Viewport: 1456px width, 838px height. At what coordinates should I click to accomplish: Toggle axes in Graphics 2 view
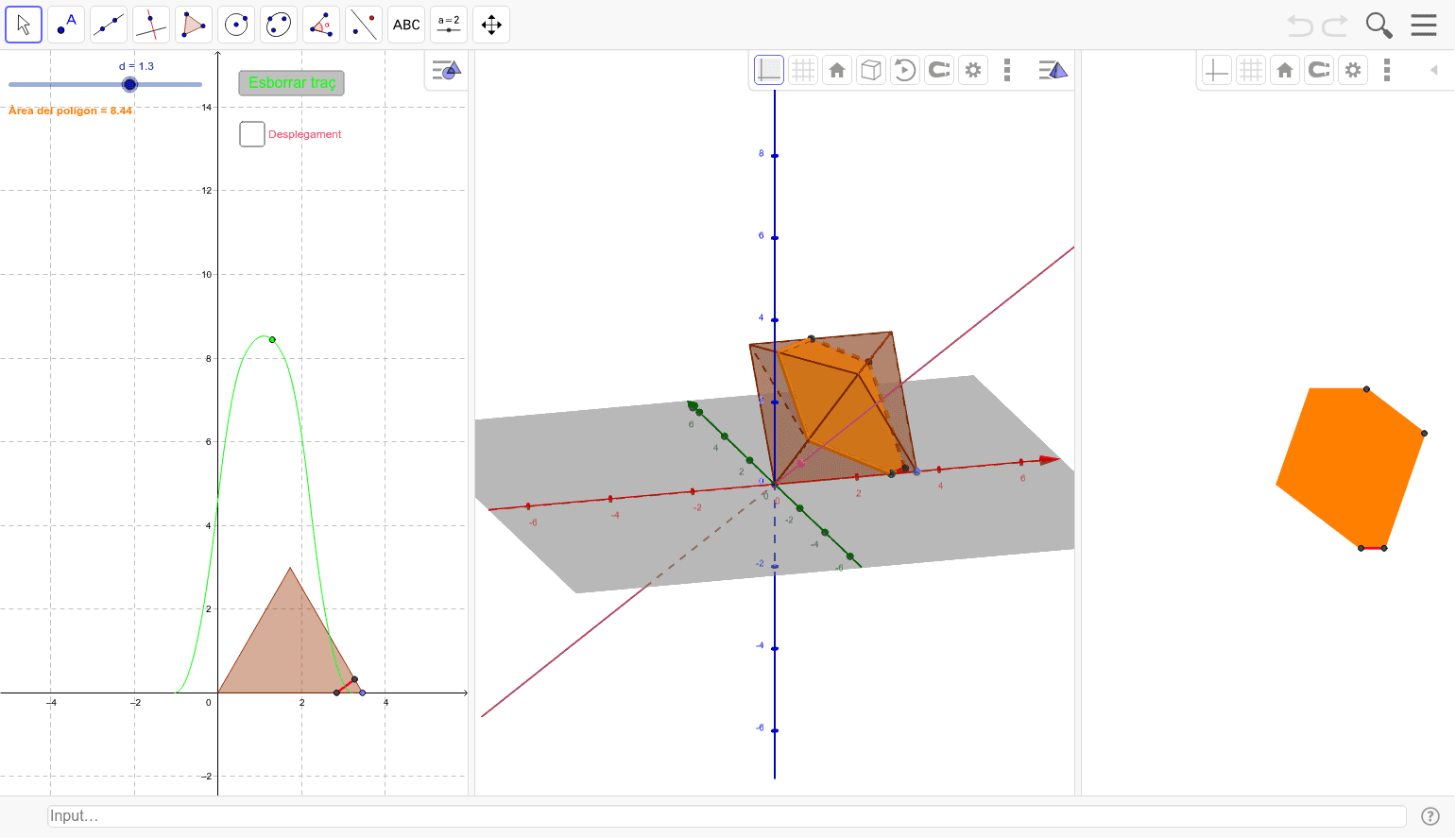point(1217,70)
